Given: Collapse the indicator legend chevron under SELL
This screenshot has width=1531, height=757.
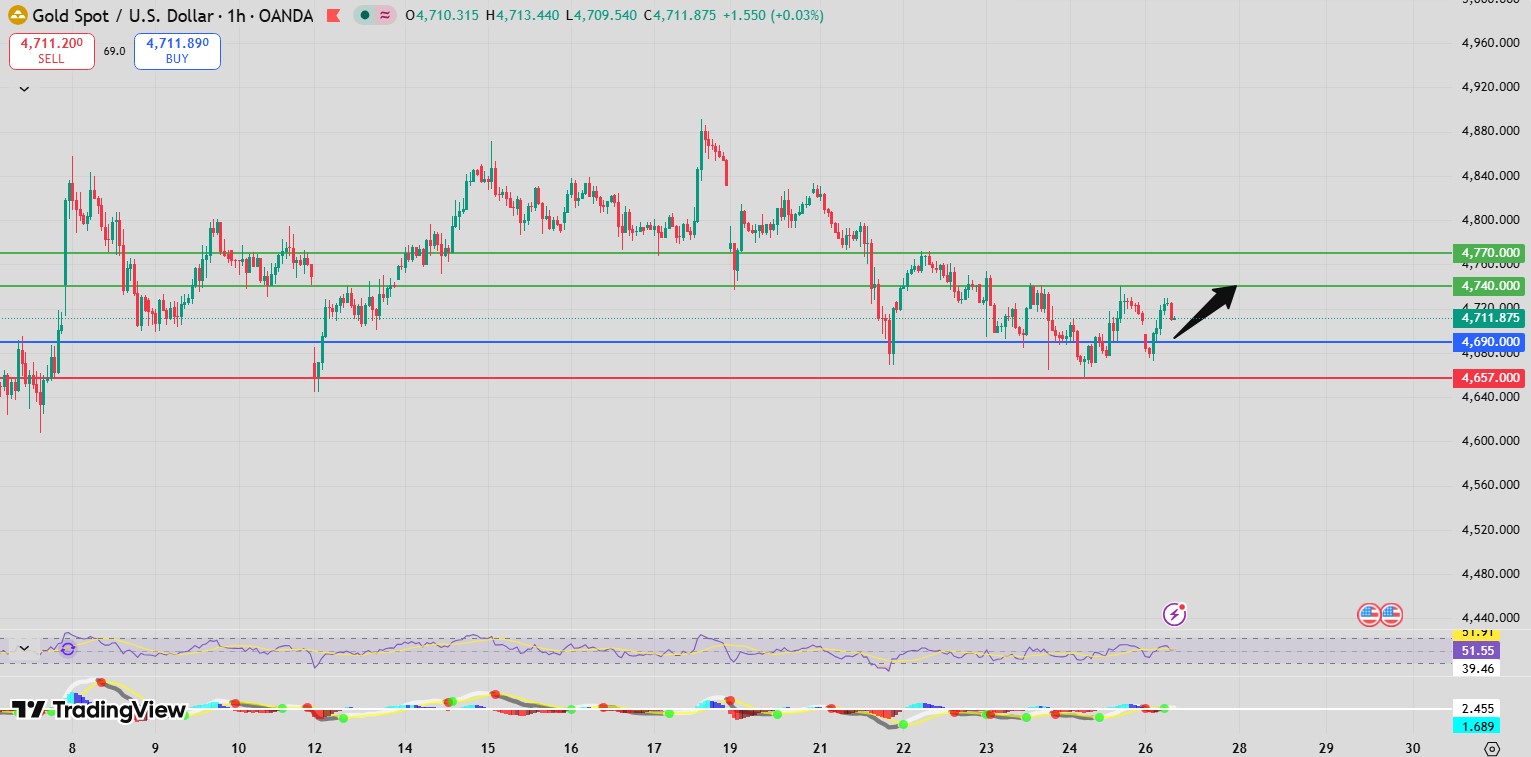Looking at the screenshot, I should tap(24, 89).
